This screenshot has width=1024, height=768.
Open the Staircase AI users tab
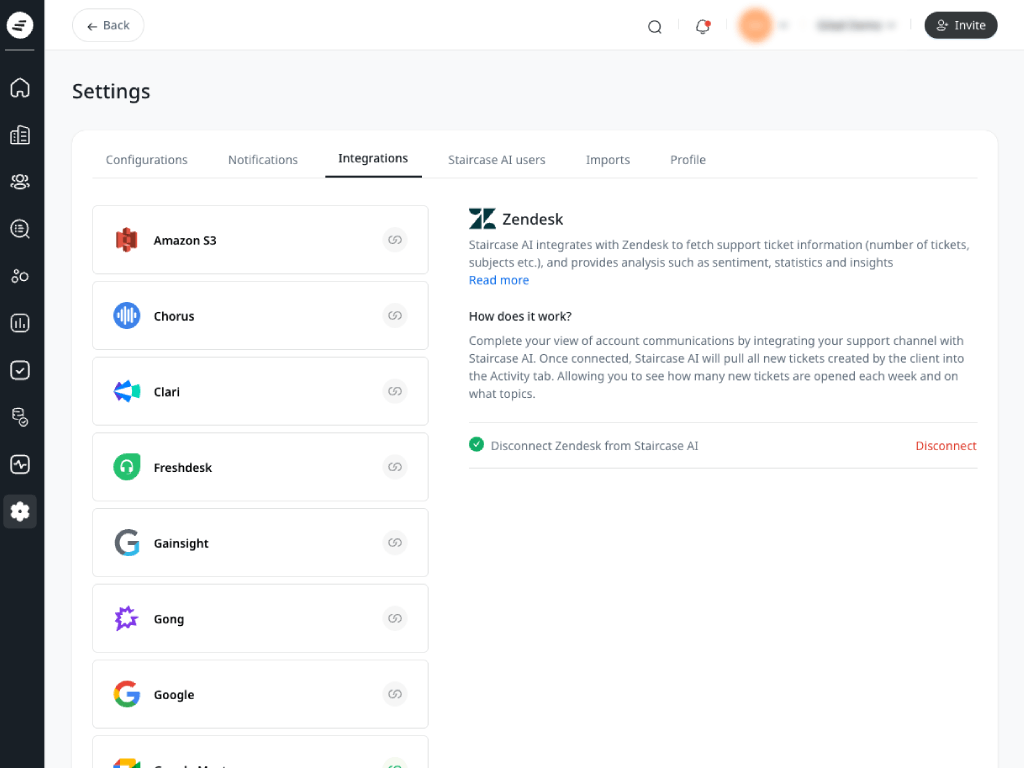(x=497, y=160)
